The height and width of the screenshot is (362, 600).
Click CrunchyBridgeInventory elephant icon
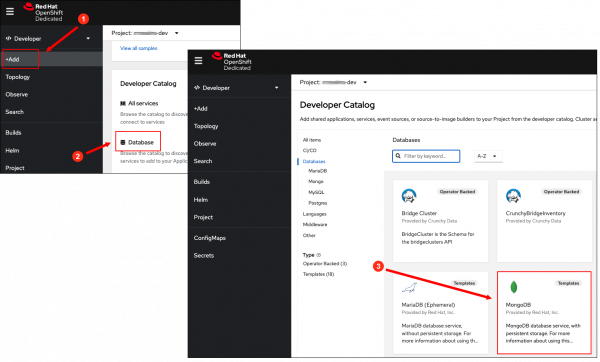point(513,196)
